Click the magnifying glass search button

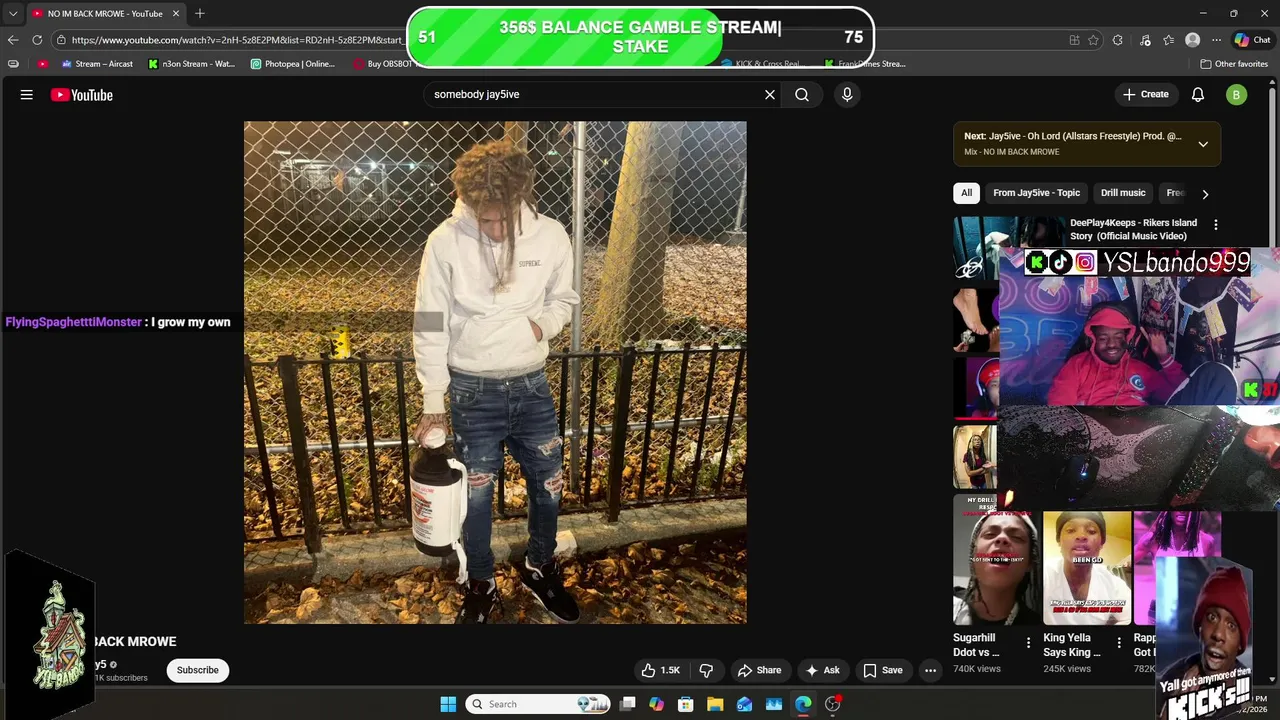(x=802, y=94)
